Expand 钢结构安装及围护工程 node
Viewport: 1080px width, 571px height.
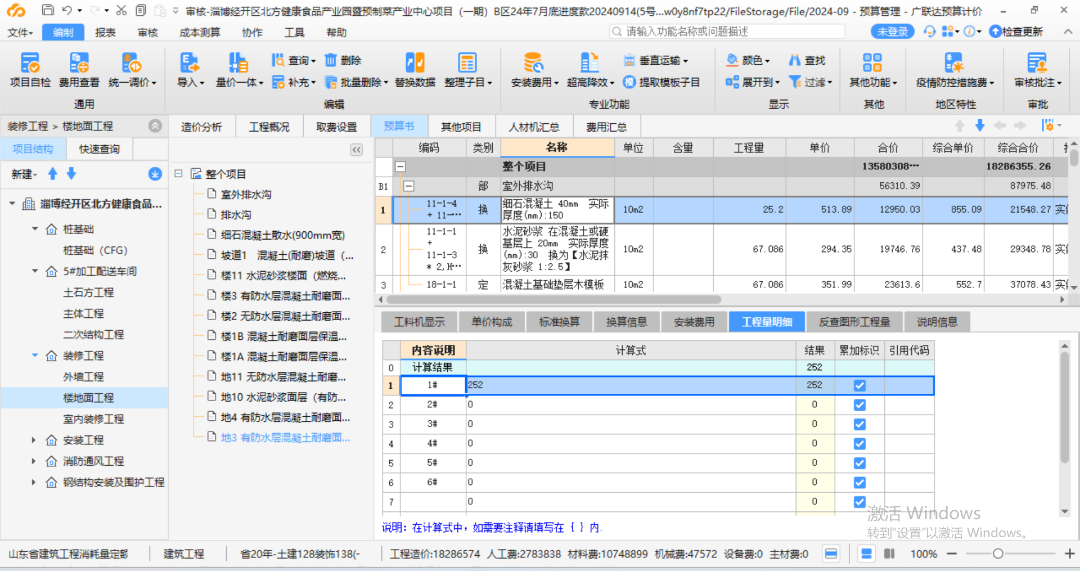coord(34,483)
